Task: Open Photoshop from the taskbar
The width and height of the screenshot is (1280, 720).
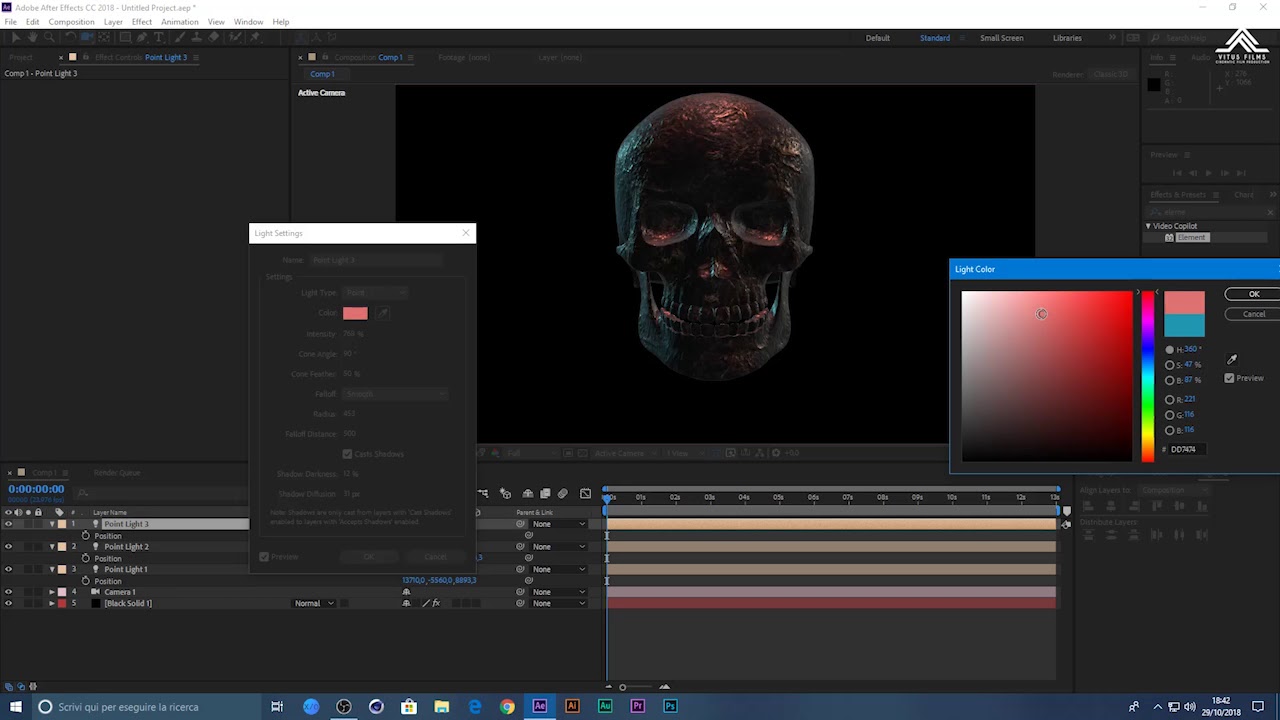Action: 670,707
